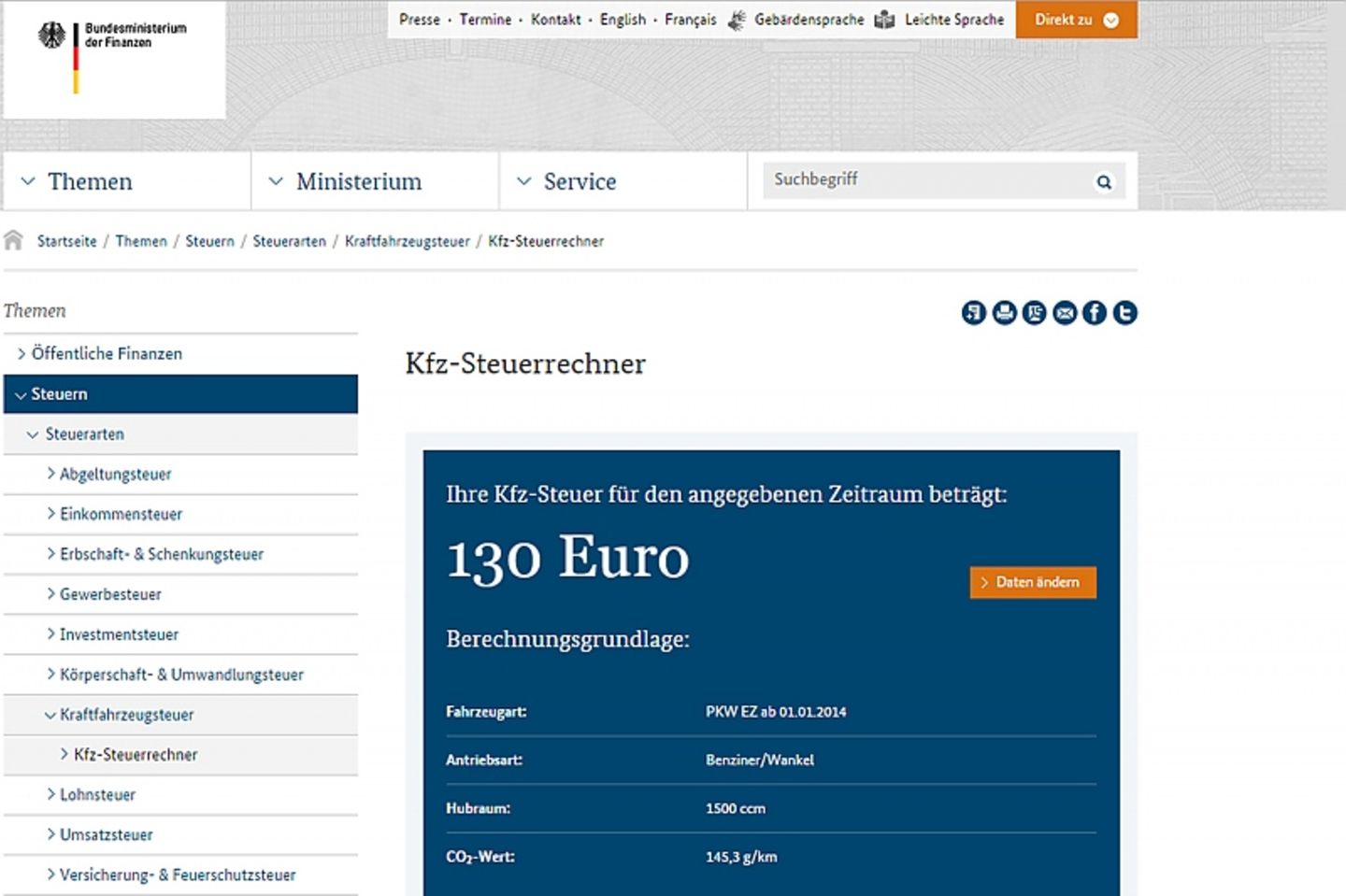Screen dimensions: 1346x896
Task: Click the PKW EZ ab 01.01.2014 value
Action: point(776,712)
